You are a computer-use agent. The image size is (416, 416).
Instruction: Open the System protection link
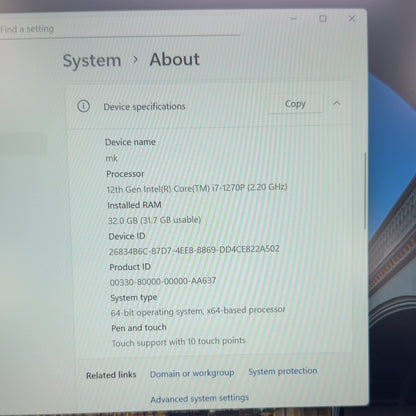tap(283, 371)
